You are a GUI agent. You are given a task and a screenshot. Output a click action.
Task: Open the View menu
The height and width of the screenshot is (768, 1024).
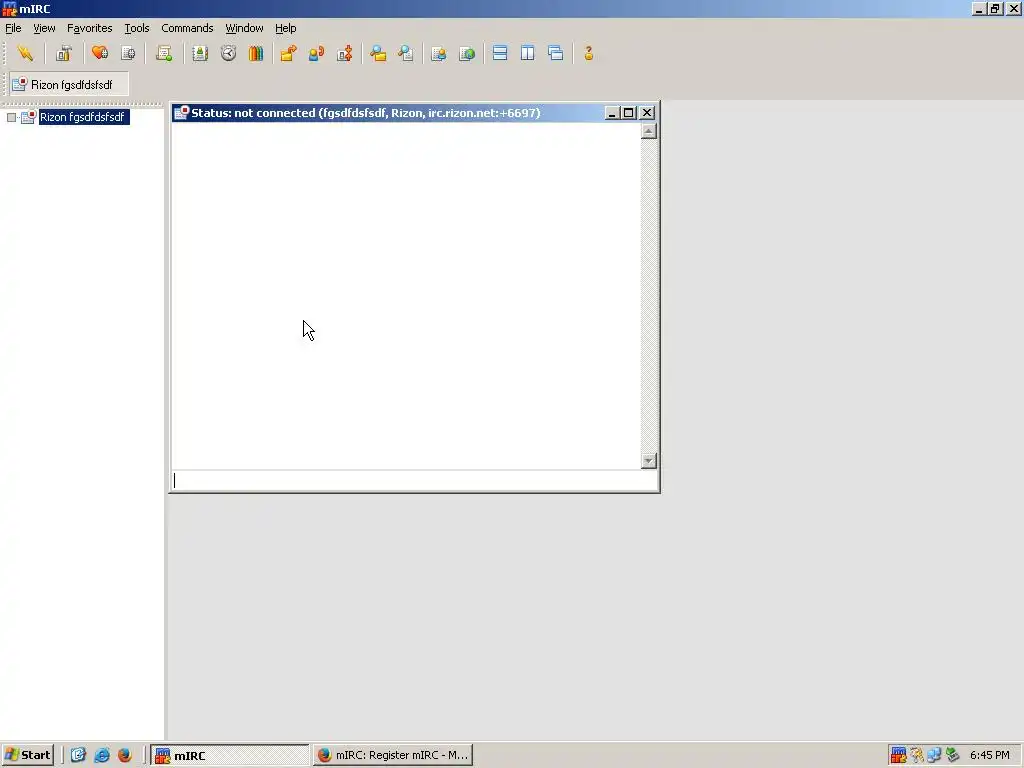pos(44,28)
